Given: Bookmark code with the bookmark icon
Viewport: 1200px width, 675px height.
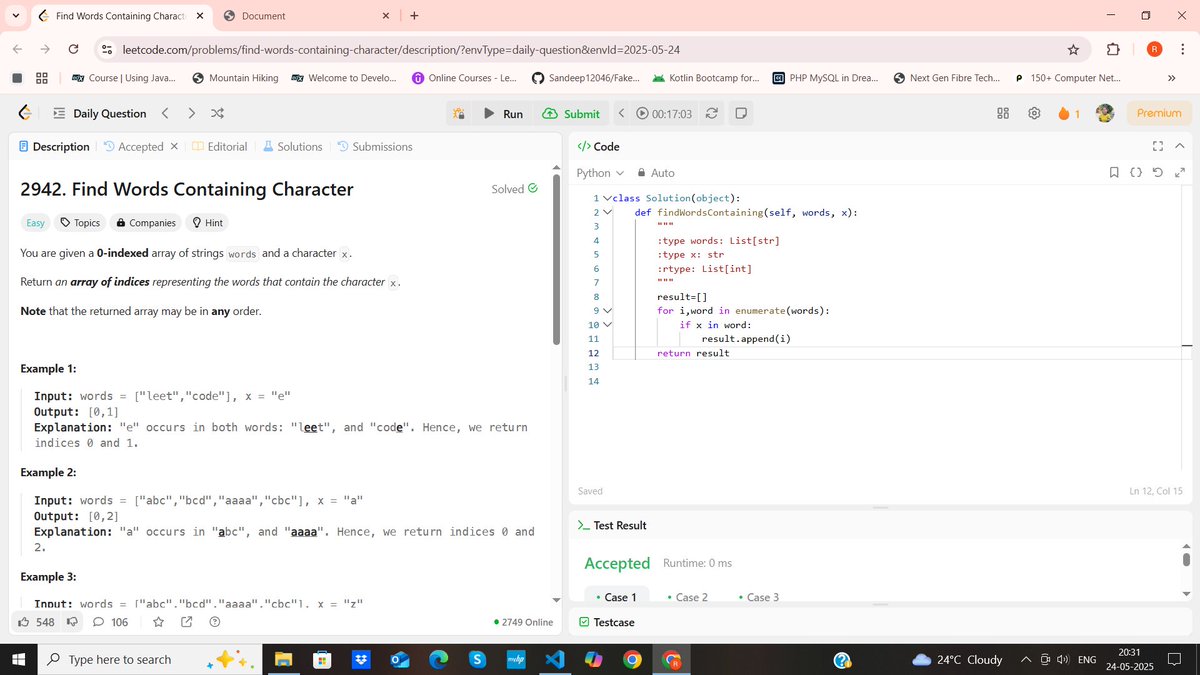Looking at the screenshot, I should 1114,173.
